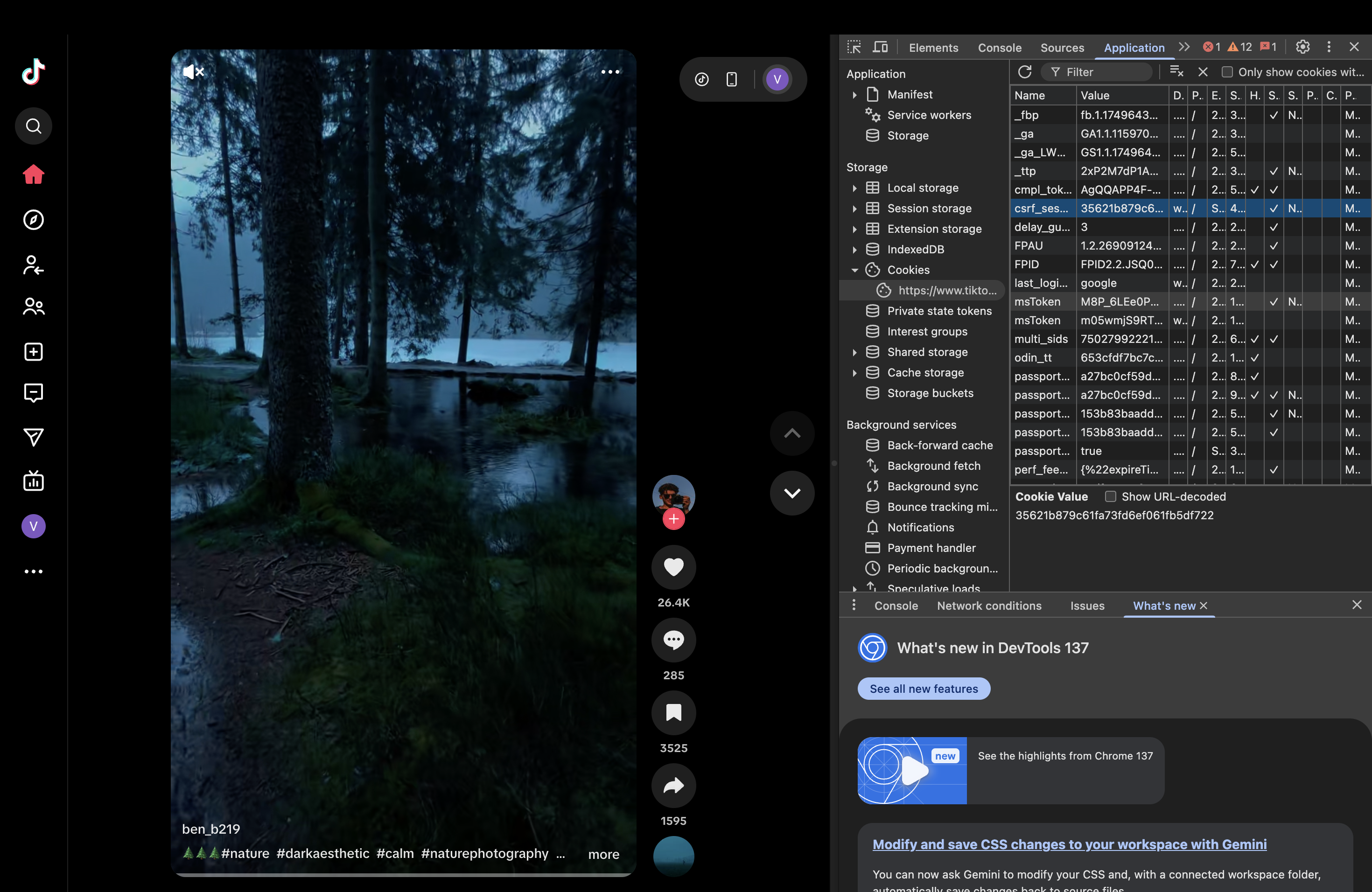Enable Show URL-decoded checkbox
The height and width of the screenshot is (892, 1372).
pyautogui.click(x=1110, y=497)
